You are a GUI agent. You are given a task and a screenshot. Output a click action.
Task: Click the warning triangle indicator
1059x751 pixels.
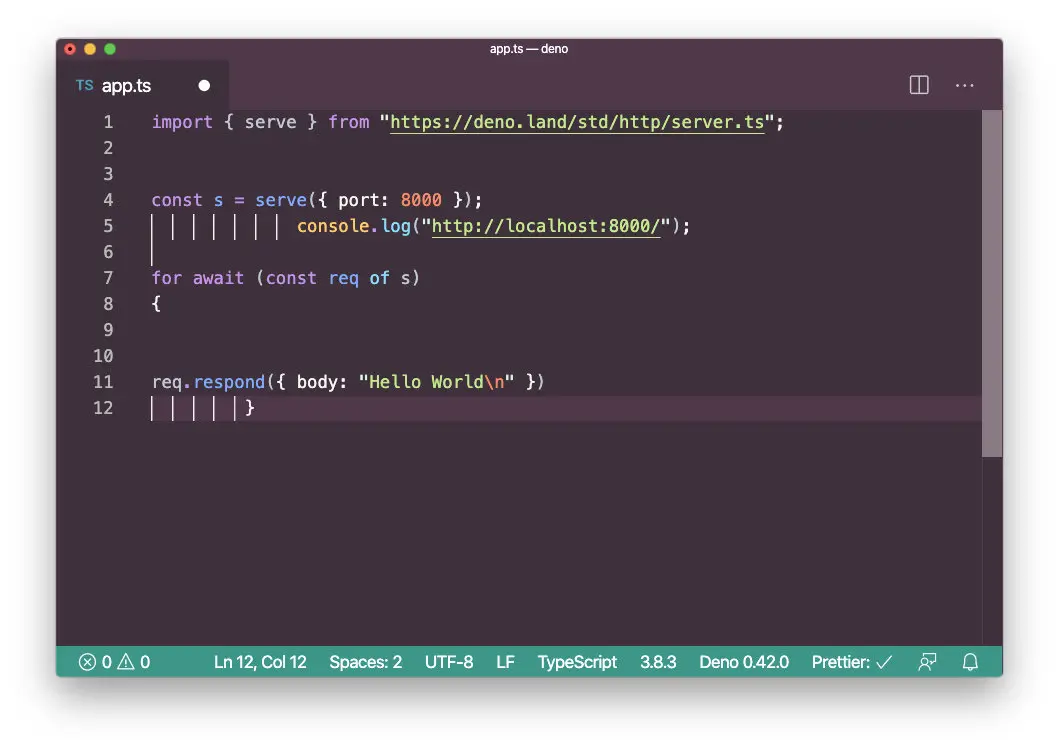coord(126,662)
